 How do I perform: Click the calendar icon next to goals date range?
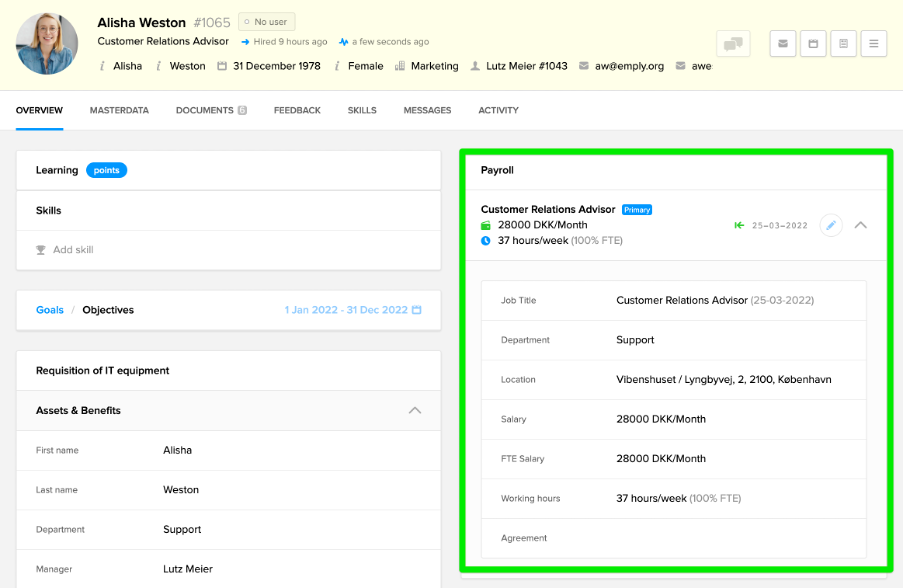[417, 310]
